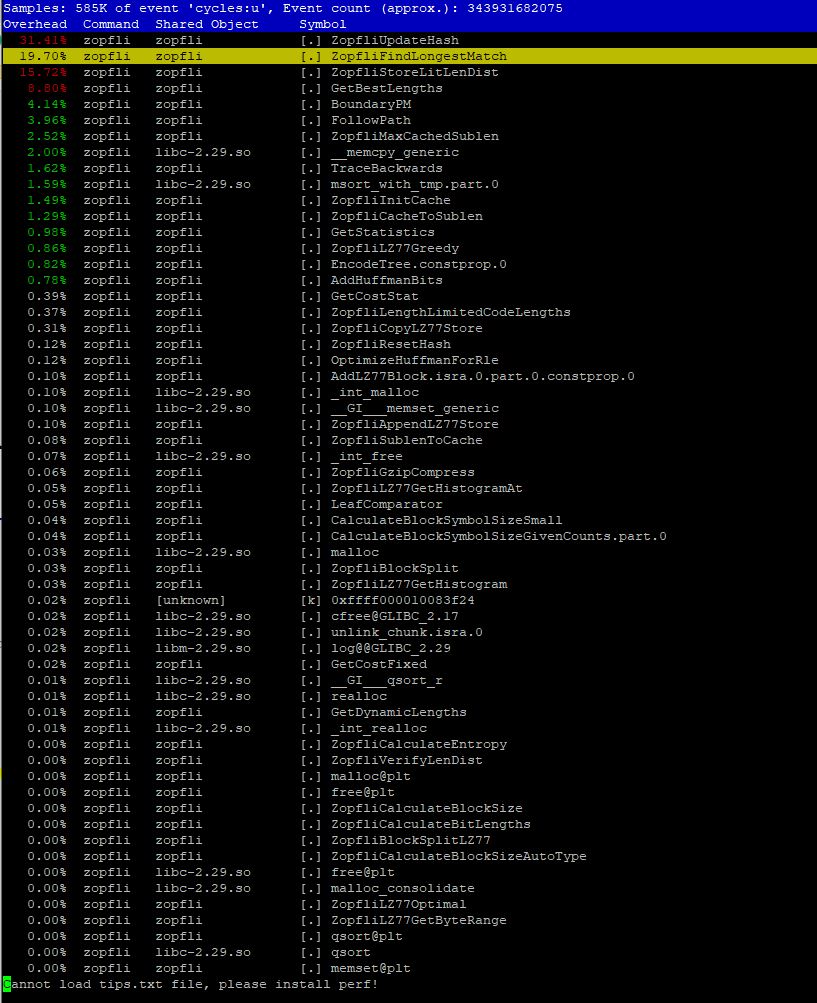
Task: Select the msort_with_tmp.part.0 symbol
Action: pyautogui.click(x=414, y=184)
